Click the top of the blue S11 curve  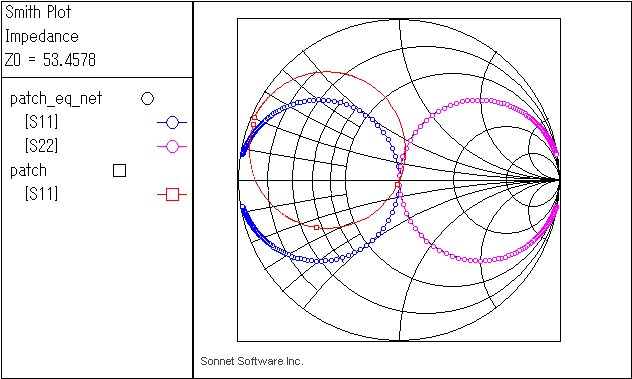pos(320,99)
